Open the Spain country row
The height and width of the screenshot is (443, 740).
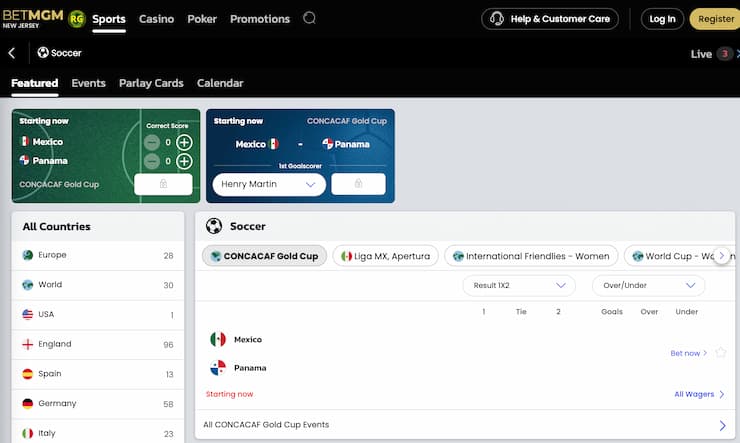tap(98, 374)
